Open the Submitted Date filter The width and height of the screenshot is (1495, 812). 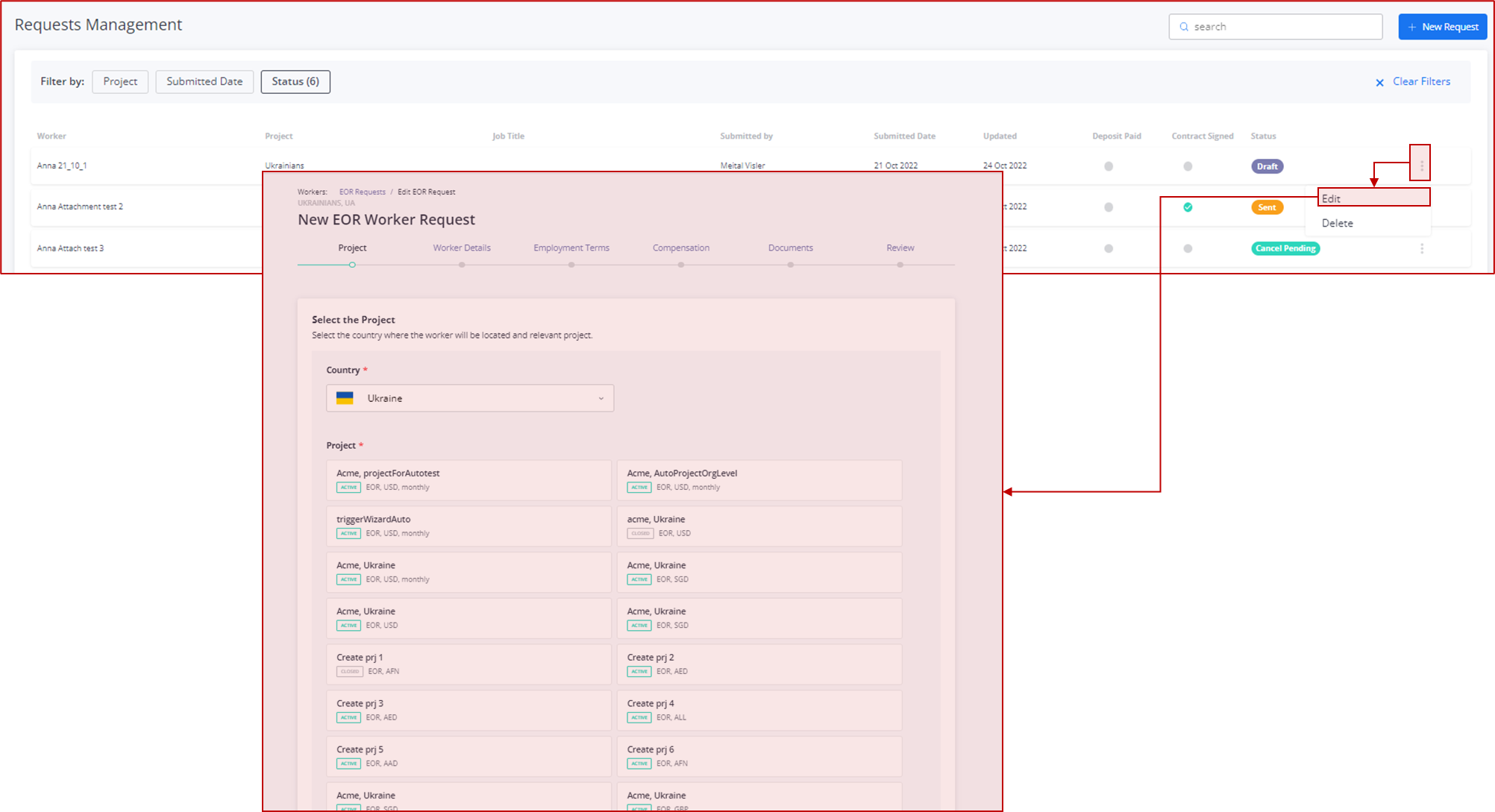point(204,81)
